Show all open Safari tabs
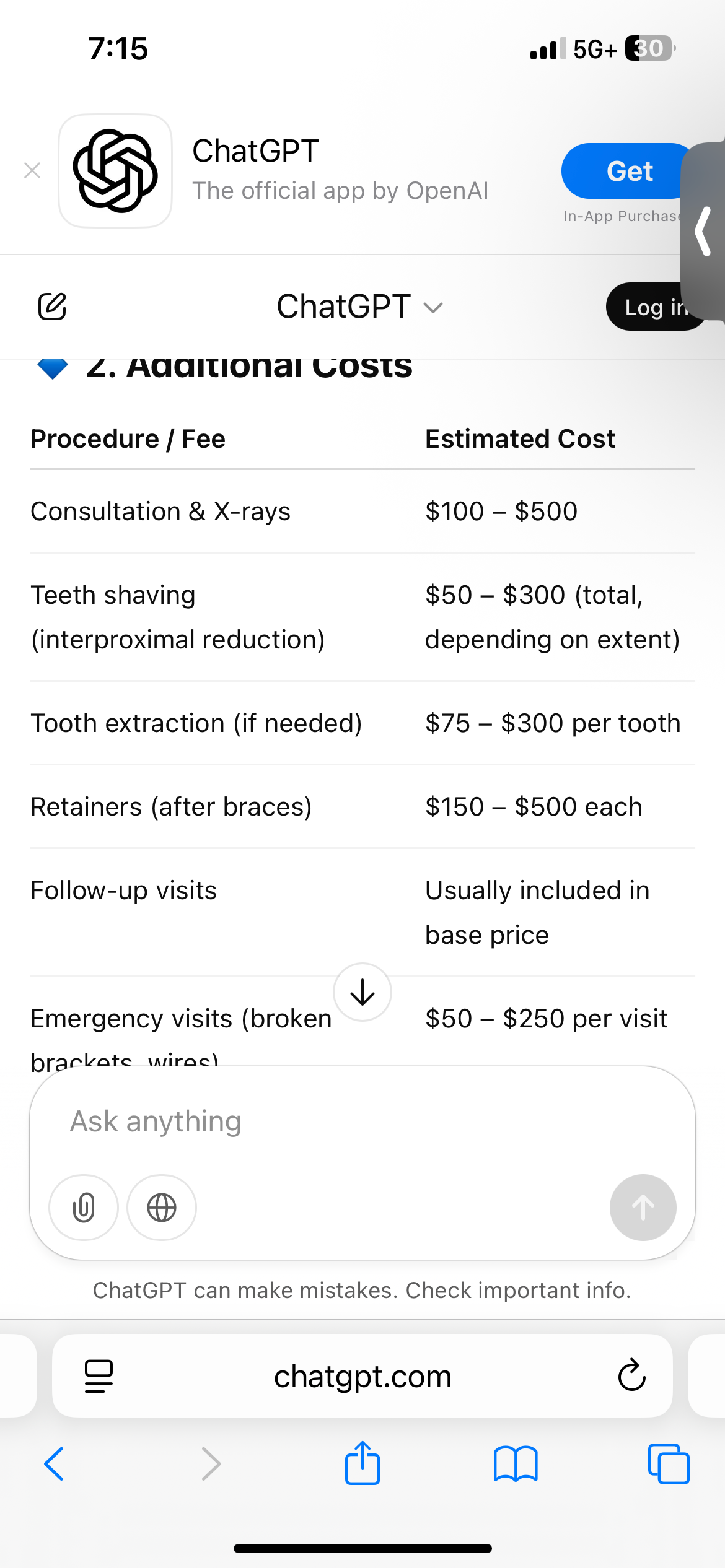 (669, 1463)
